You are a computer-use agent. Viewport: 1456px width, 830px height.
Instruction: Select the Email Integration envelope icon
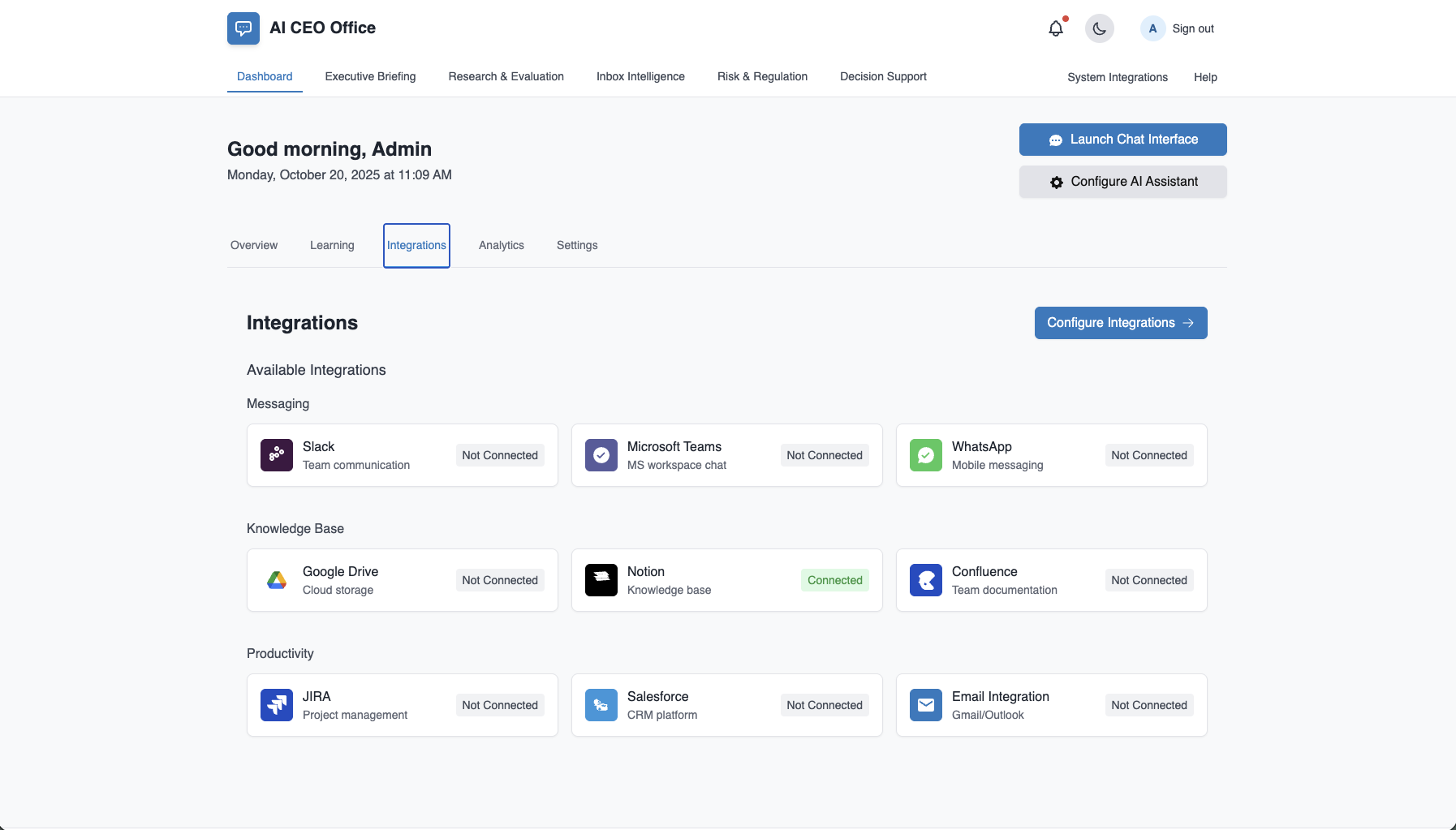pyautogui.click(x=926, y=705)
